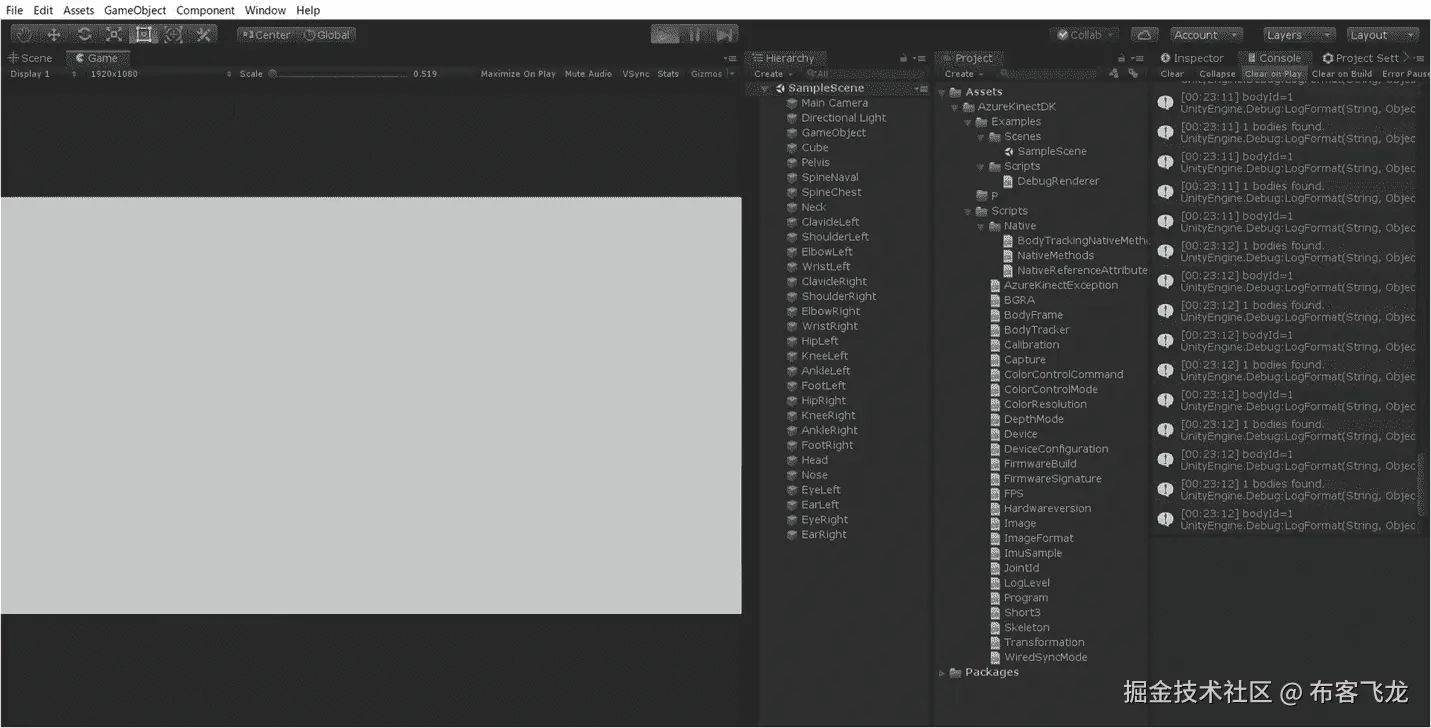The image size is (1431, 728).
Task: Select the Rotate tool in toolbar
Action: click(84, 34)
